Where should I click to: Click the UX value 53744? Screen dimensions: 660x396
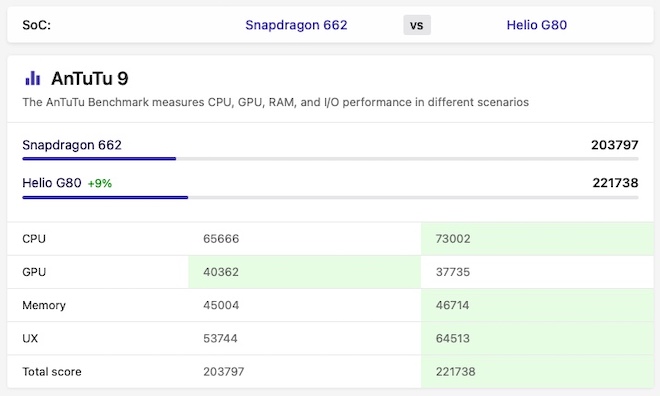(220, 338)
